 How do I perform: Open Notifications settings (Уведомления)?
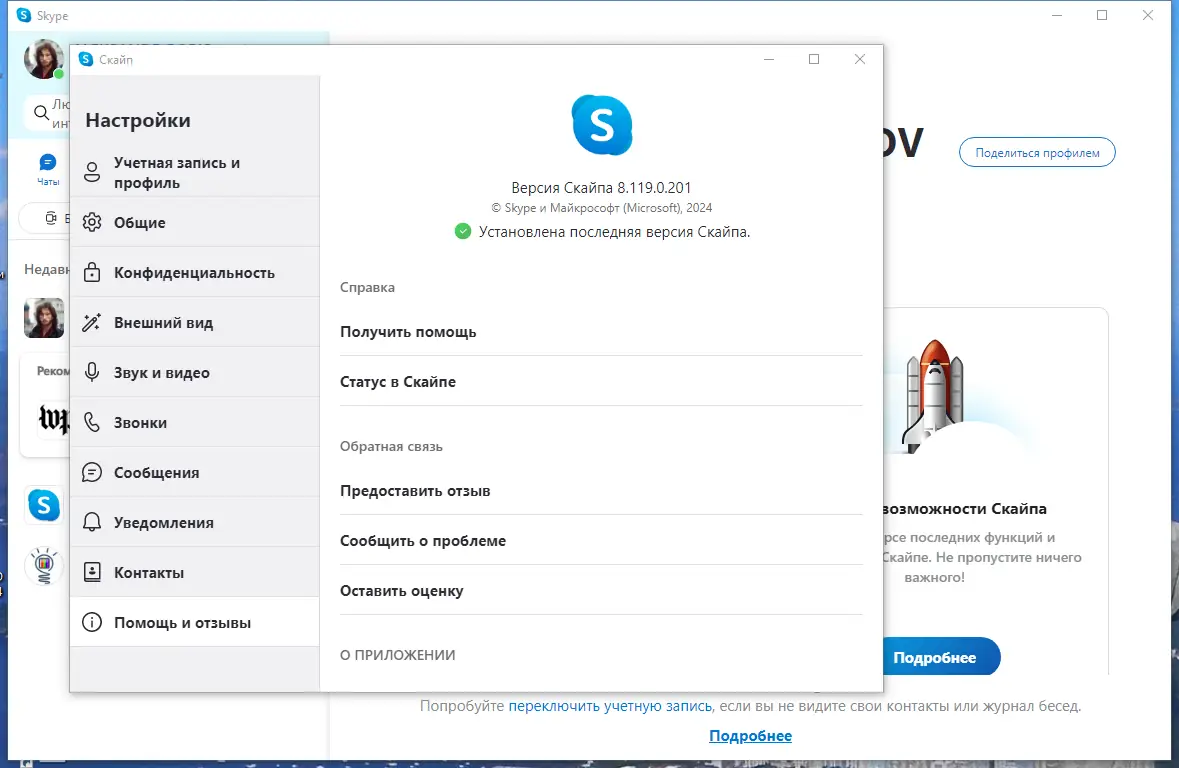pos(195,522)
